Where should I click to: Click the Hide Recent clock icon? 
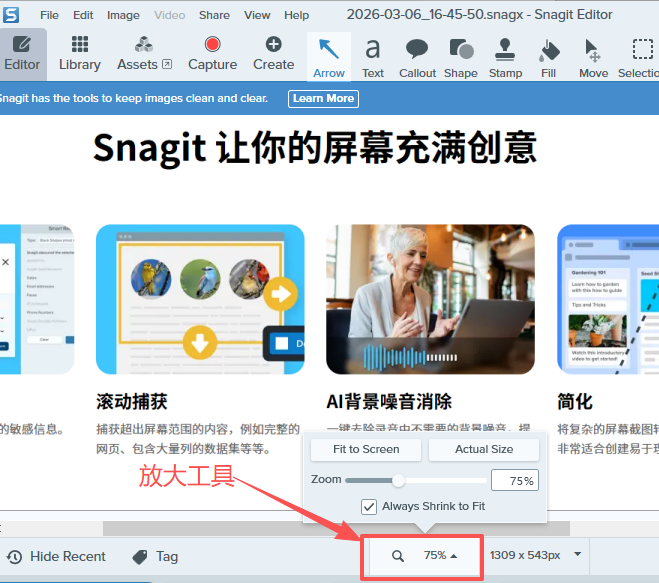(x=15, y=557)
